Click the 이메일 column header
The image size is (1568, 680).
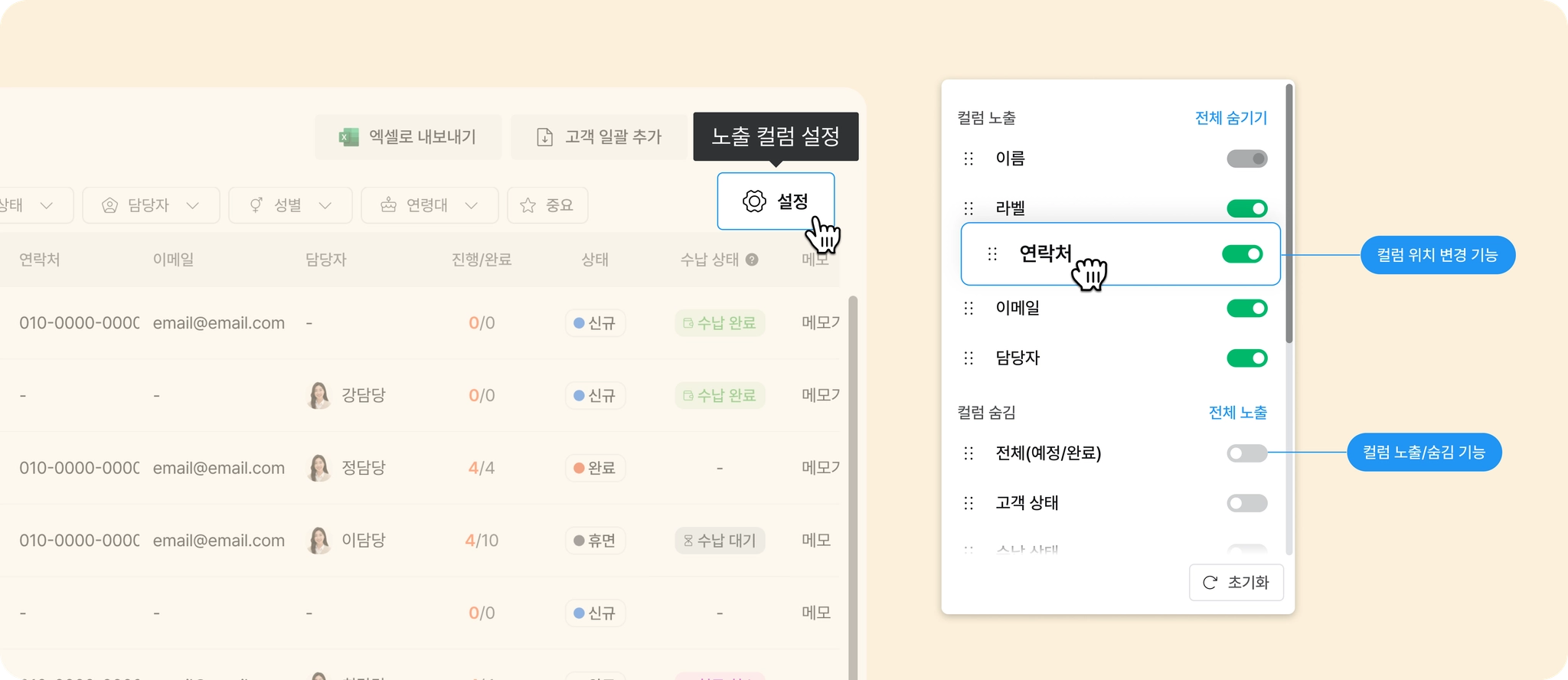coord(173,260)
